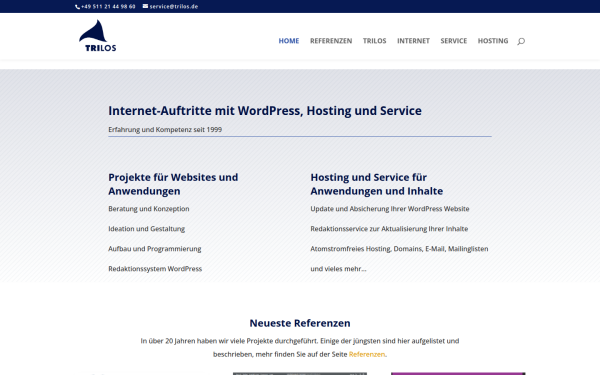Click paragraph 'In über 20 Jahren haben wir'
This screenshot has width=600, height=375.
pos(300,347)
